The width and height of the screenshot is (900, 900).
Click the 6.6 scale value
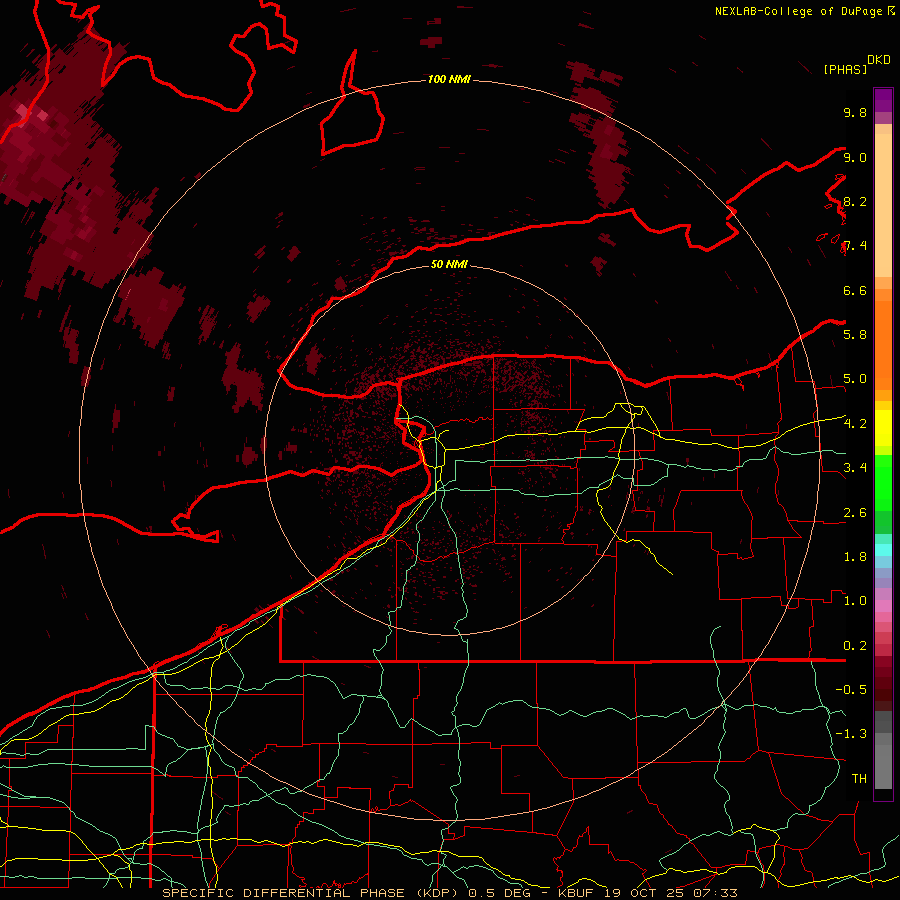[x=855, y=290]
